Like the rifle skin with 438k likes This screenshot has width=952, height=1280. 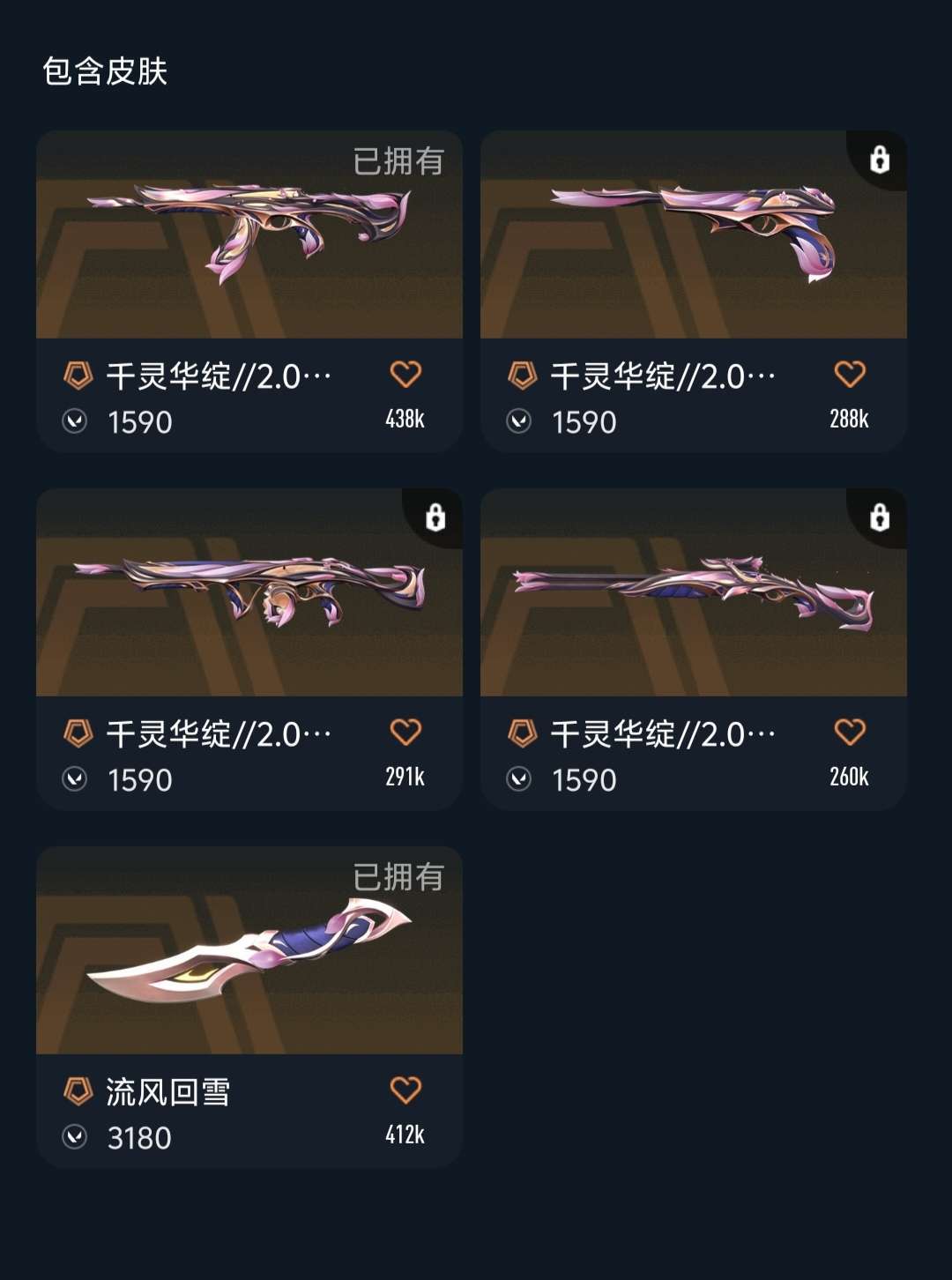tap(405, 375)
